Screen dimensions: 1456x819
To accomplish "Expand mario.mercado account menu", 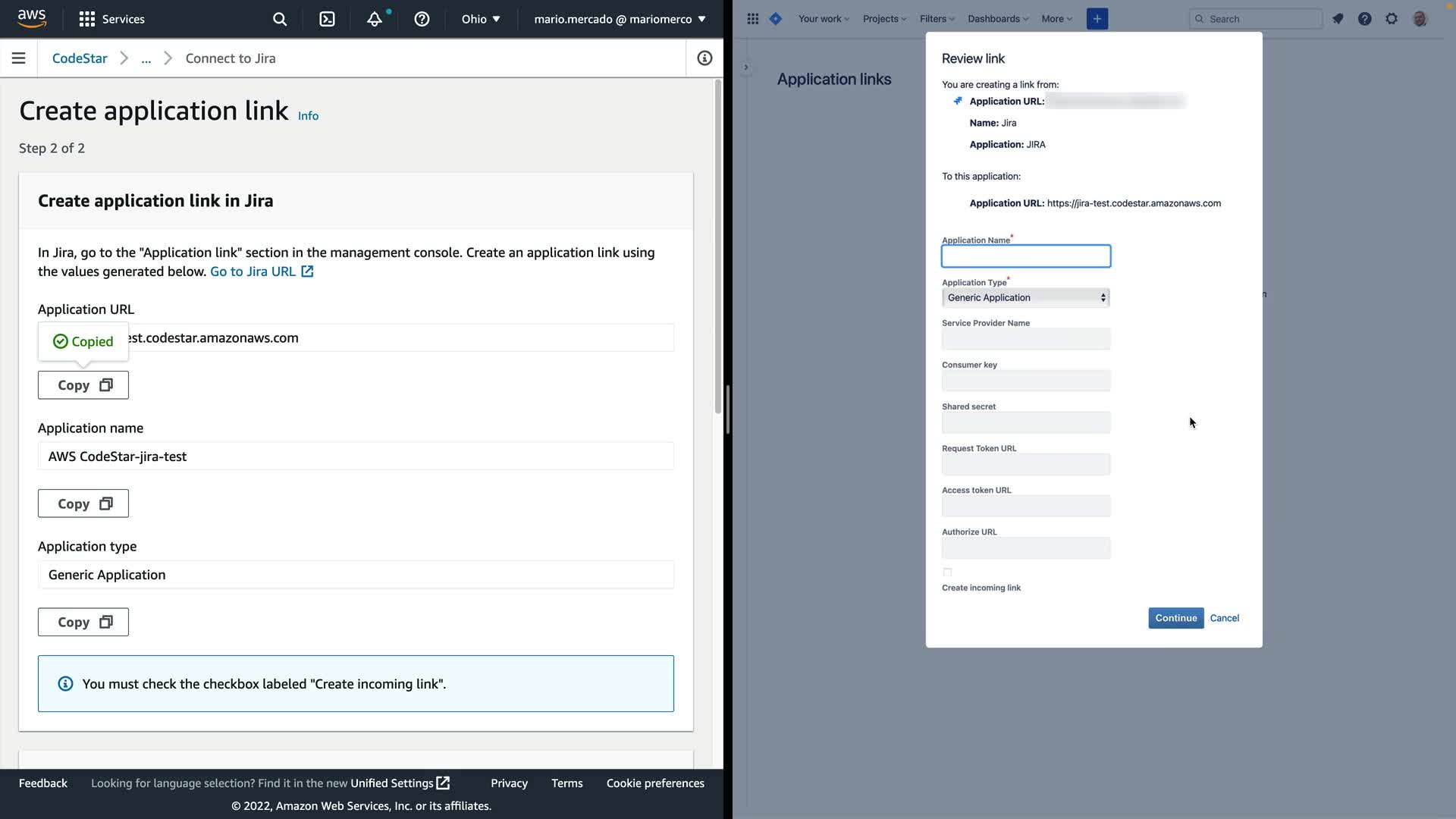I will [620, 19].
